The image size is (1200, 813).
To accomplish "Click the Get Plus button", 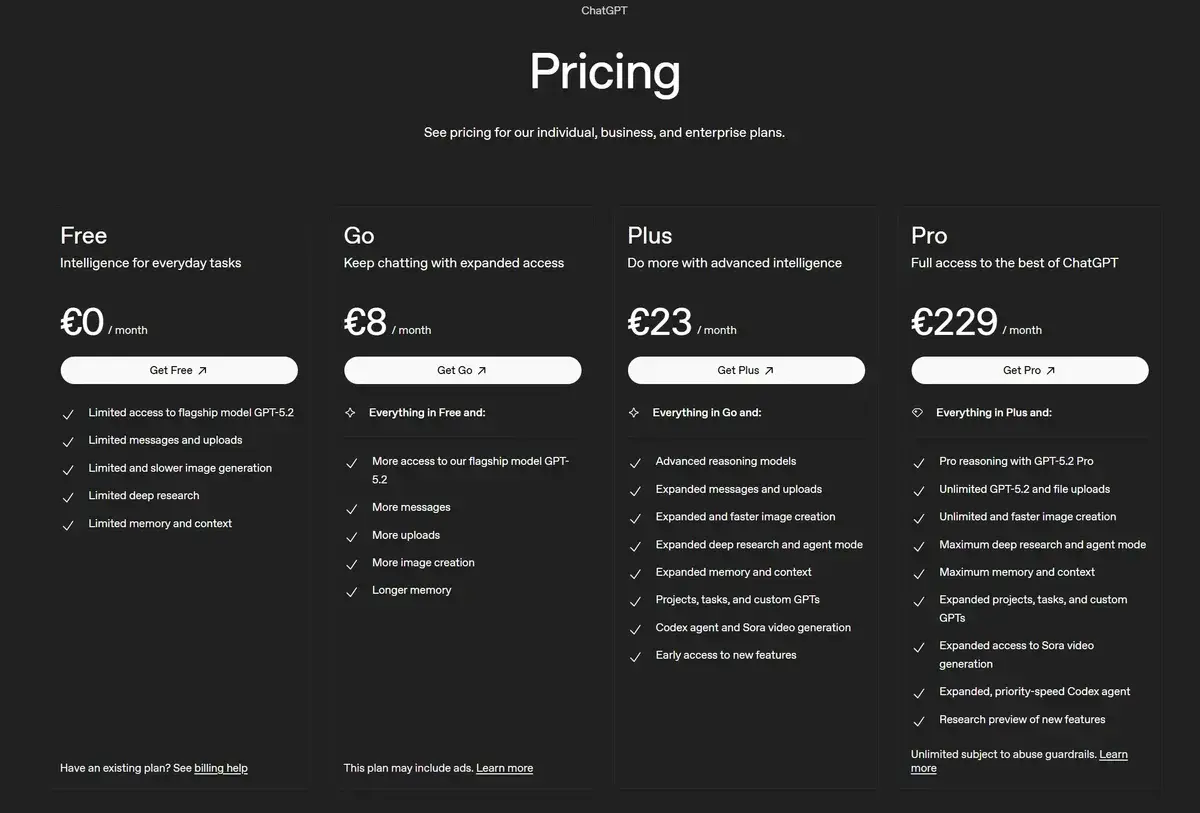I will pos(746,370).
